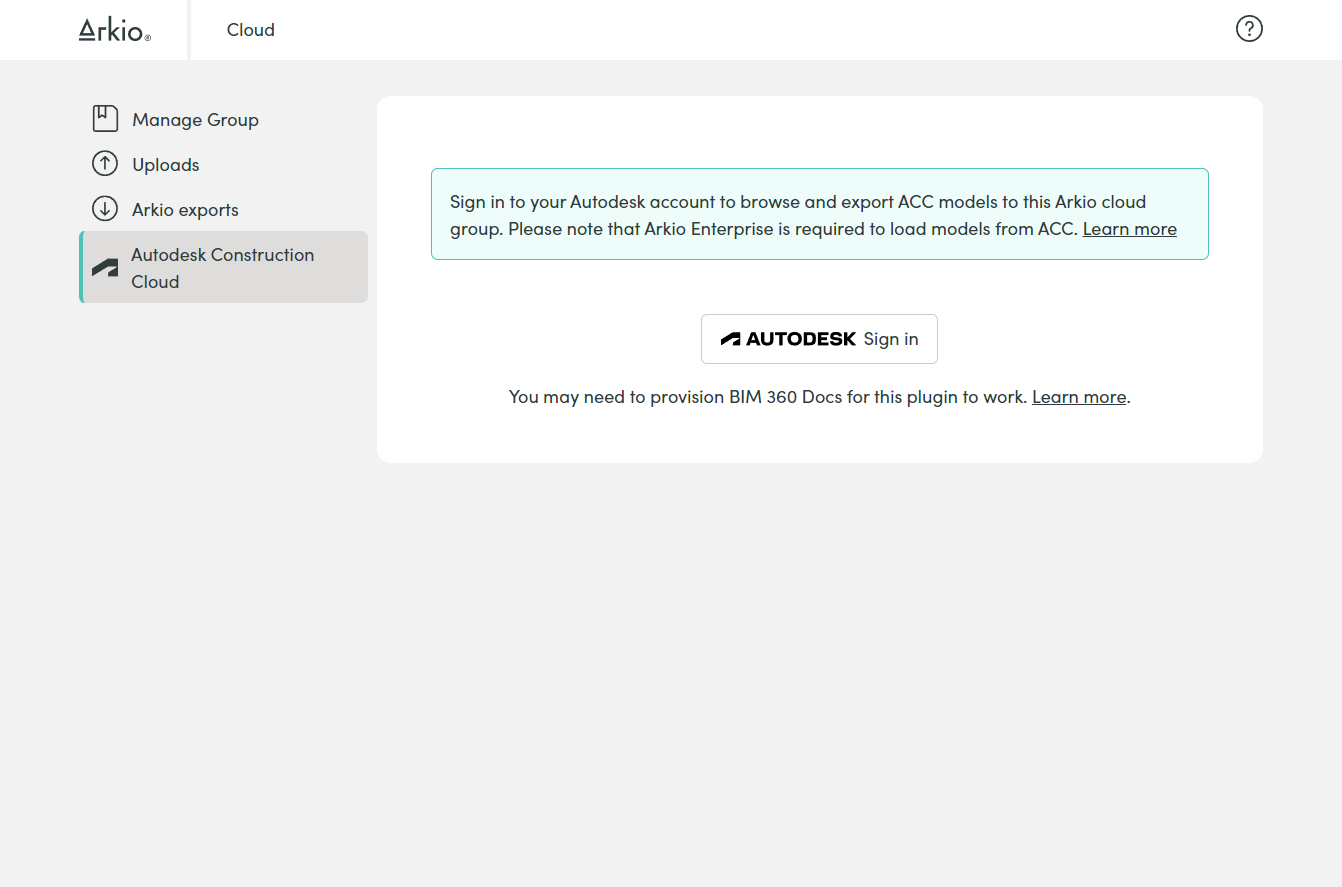This screenshot has width=1342, height=887.
Task: Open the Cloud section in header
Action: point(251,30)
